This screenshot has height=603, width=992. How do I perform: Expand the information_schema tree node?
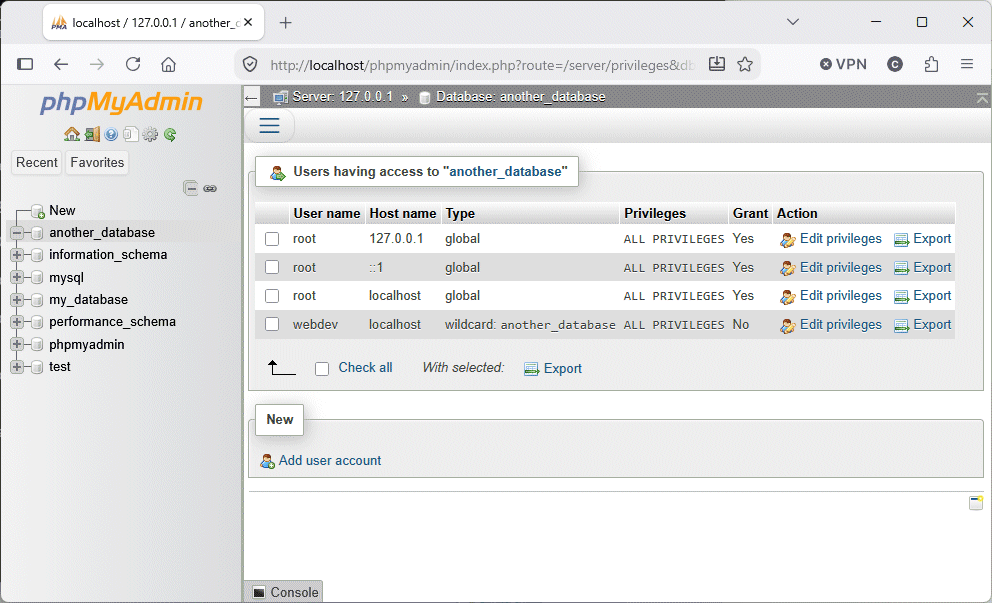pyautogui.click(x=17, y=255)
